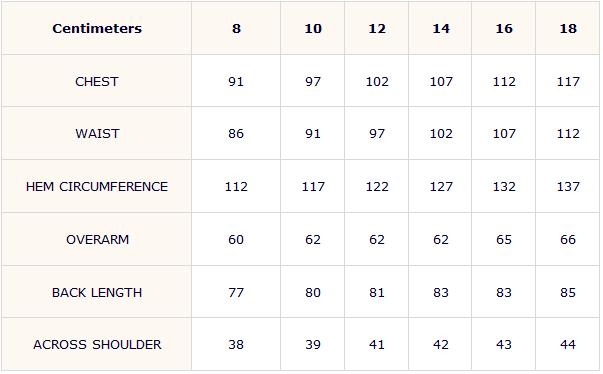The image size is (603, 374).
Task: Select the BACK LENGTH row label
Action: (x=97, y=293)
